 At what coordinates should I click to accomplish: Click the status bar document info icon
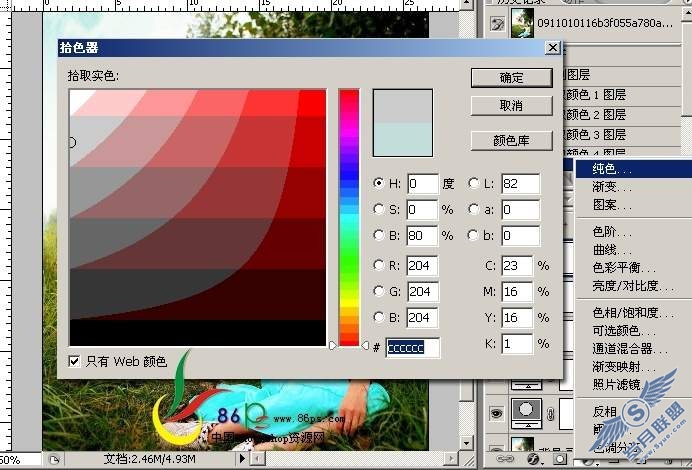[x=54, y=460]
